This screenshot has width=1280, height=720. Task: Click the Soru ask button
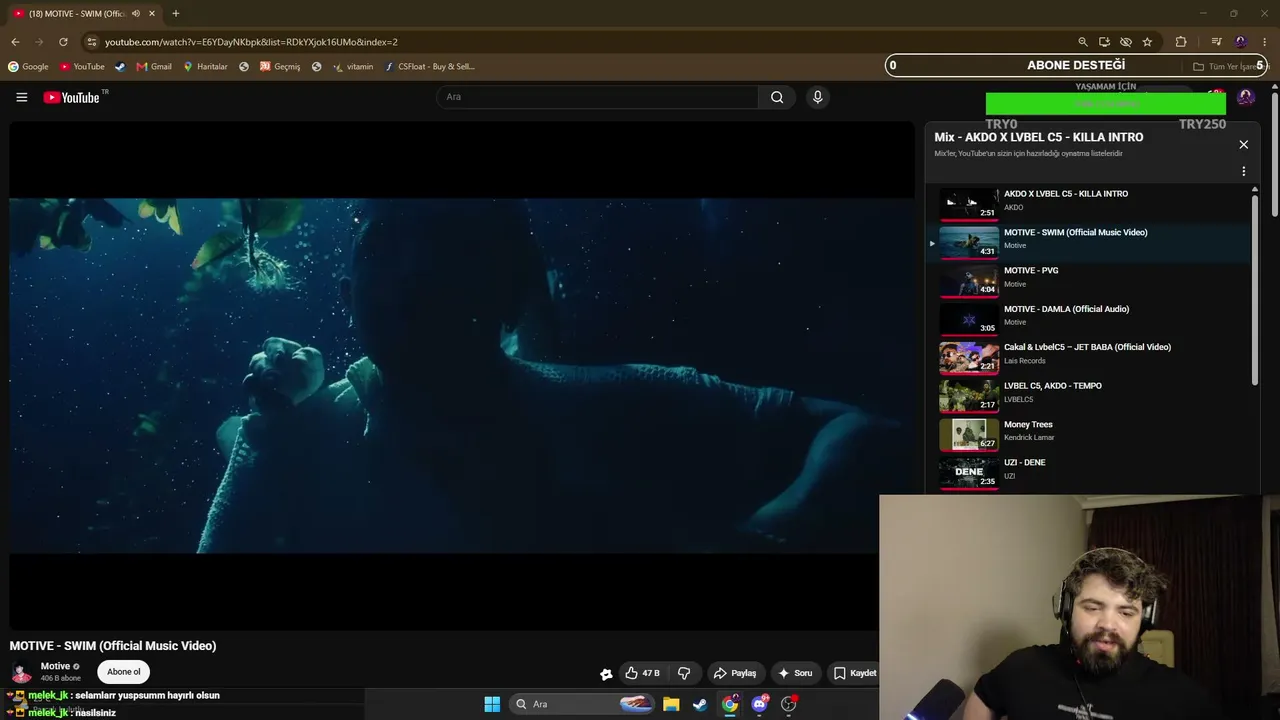point(796,673)
